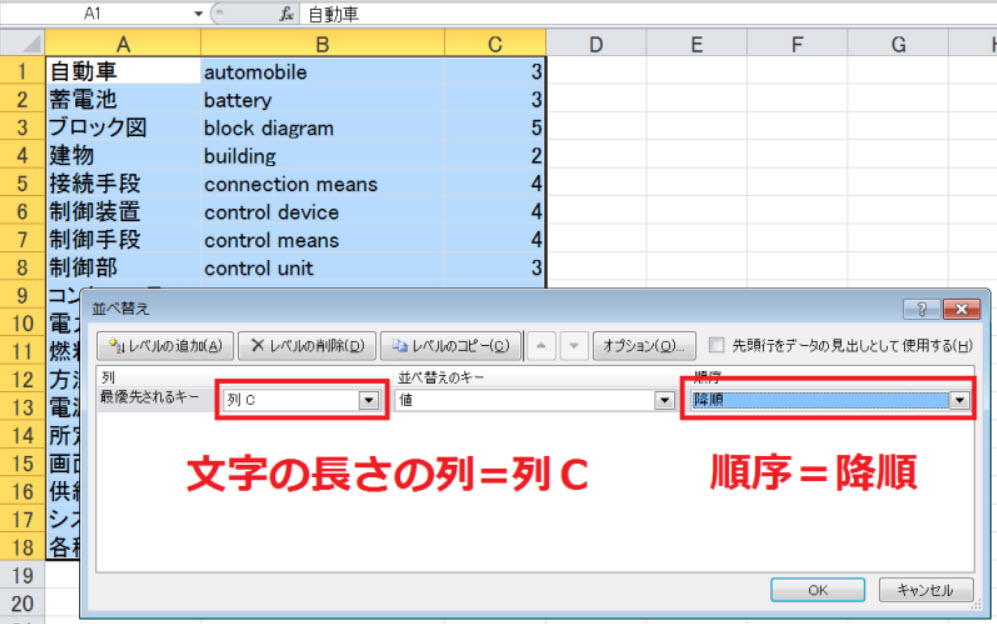Image resolution: width=997 pixels, height=624 pixels.
Task: Click the sort dialog help button
Action: click(x=920, y=309)
